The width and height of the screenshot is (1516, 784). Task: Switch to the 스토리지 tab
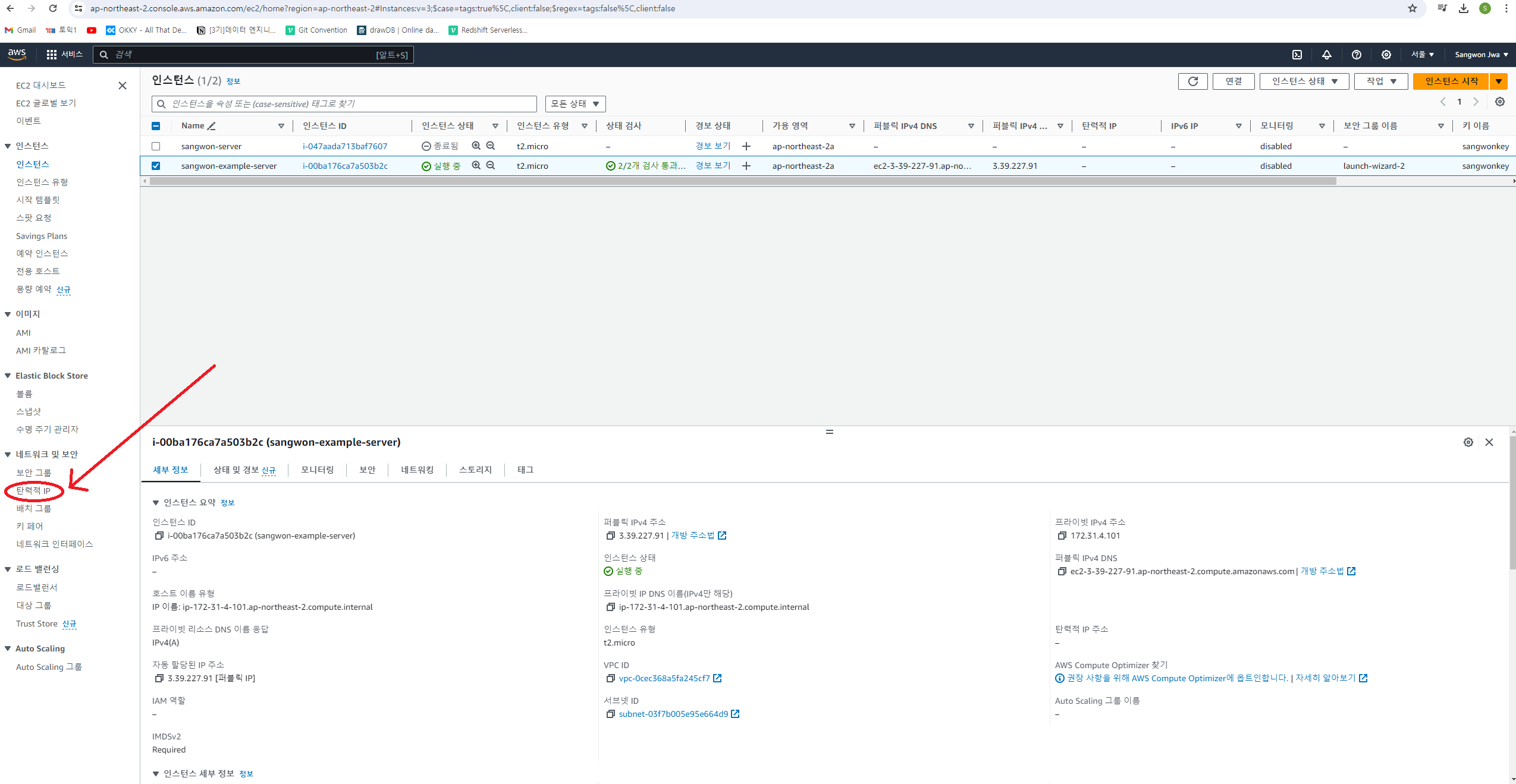pos(475,470)
